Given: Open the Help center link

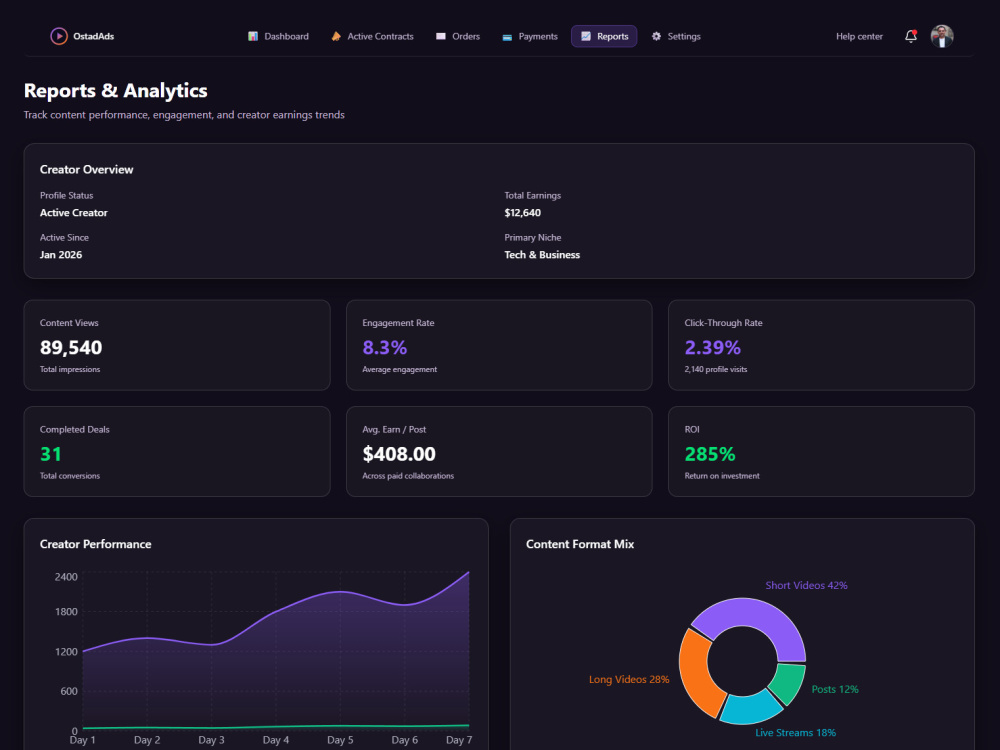Looking at the screenshot, I should [x=859, y=36].
